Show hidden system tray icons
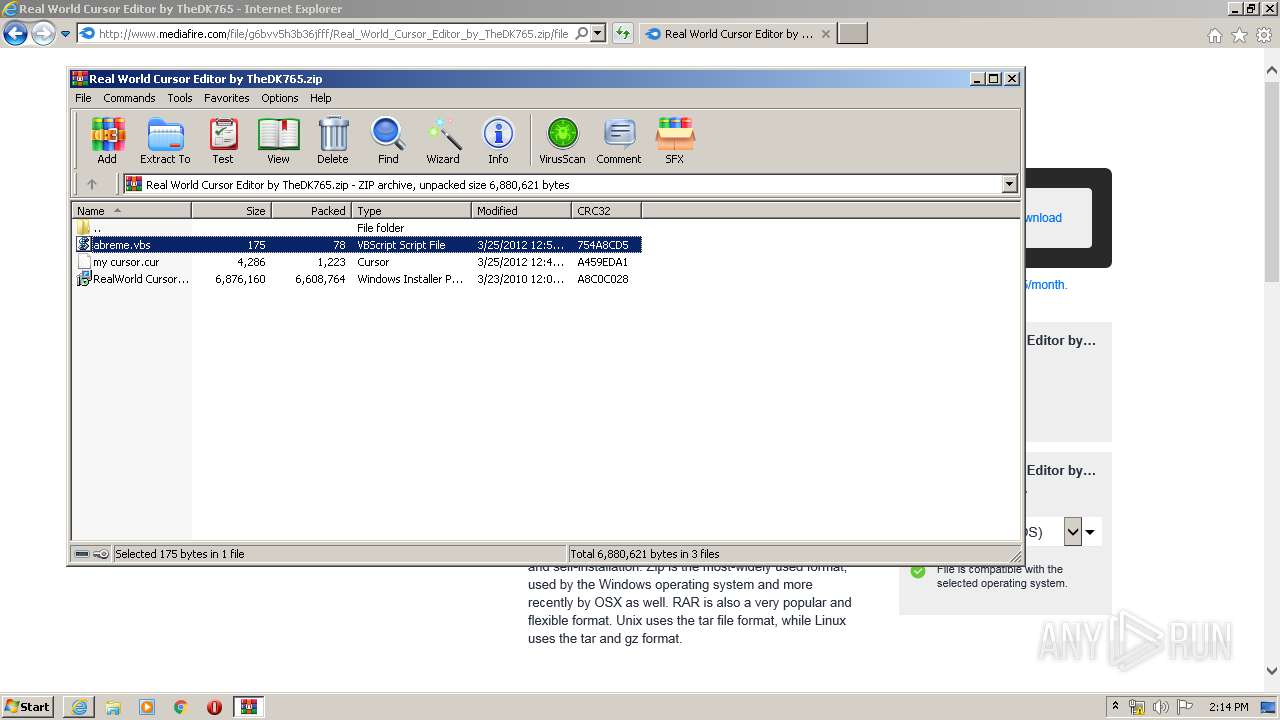 tap(1115, 707)
